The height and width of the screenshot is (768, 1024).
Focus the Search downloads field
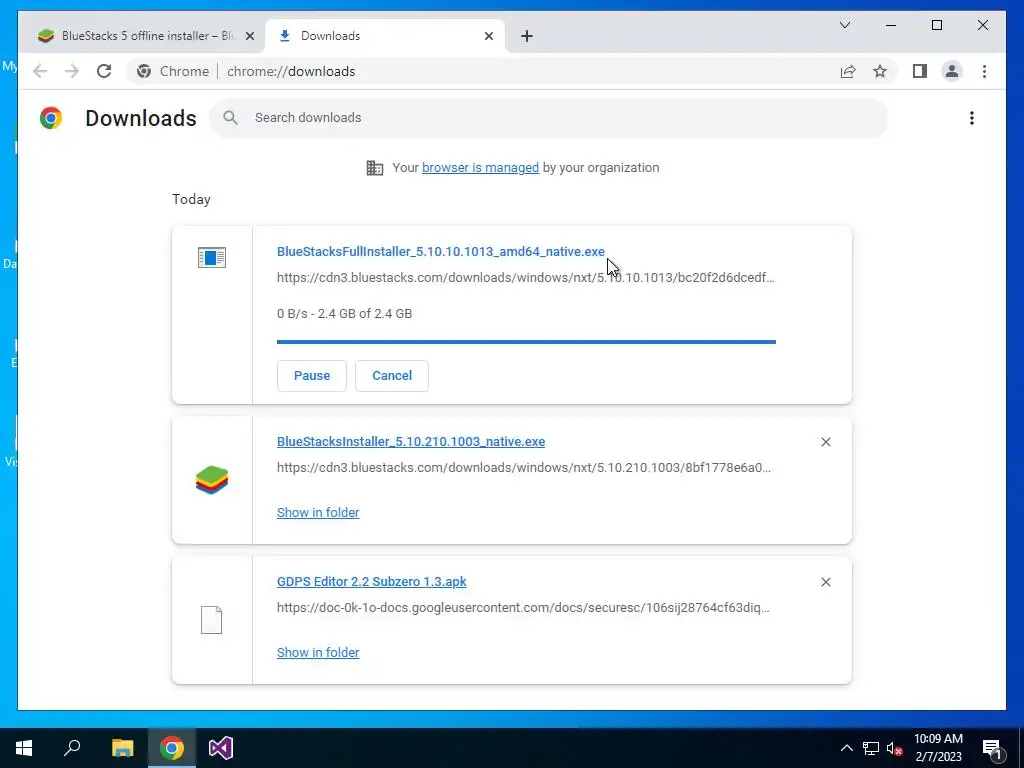tap(549, 118)
